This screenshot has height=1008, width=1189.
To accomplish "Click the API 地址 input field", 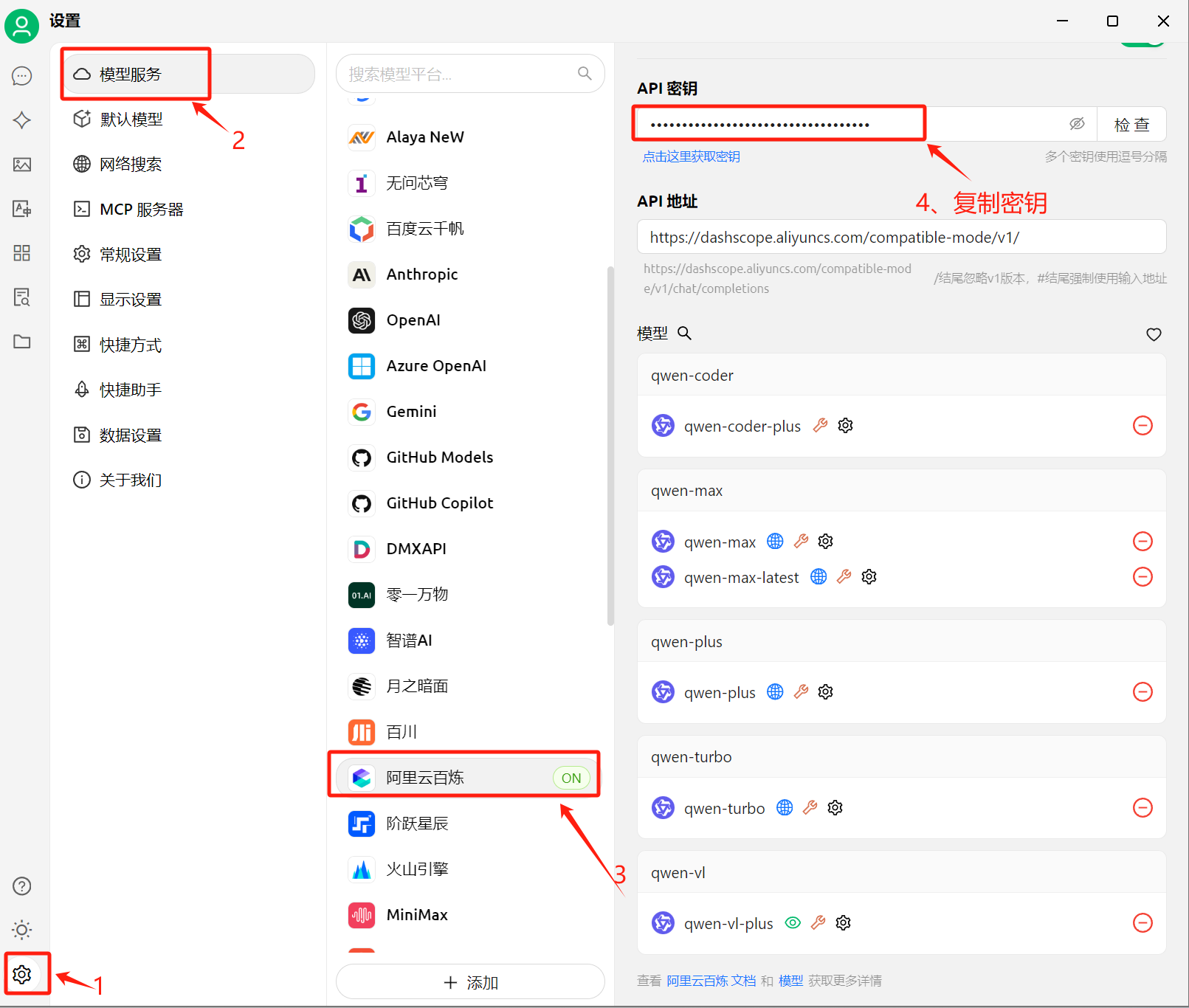I will click(901, 237).
